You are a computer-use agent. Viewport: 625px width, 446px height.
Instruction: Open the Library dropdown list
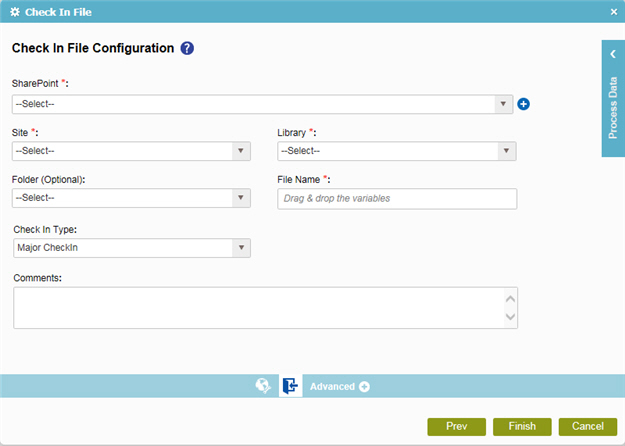(x=397, y=151)
